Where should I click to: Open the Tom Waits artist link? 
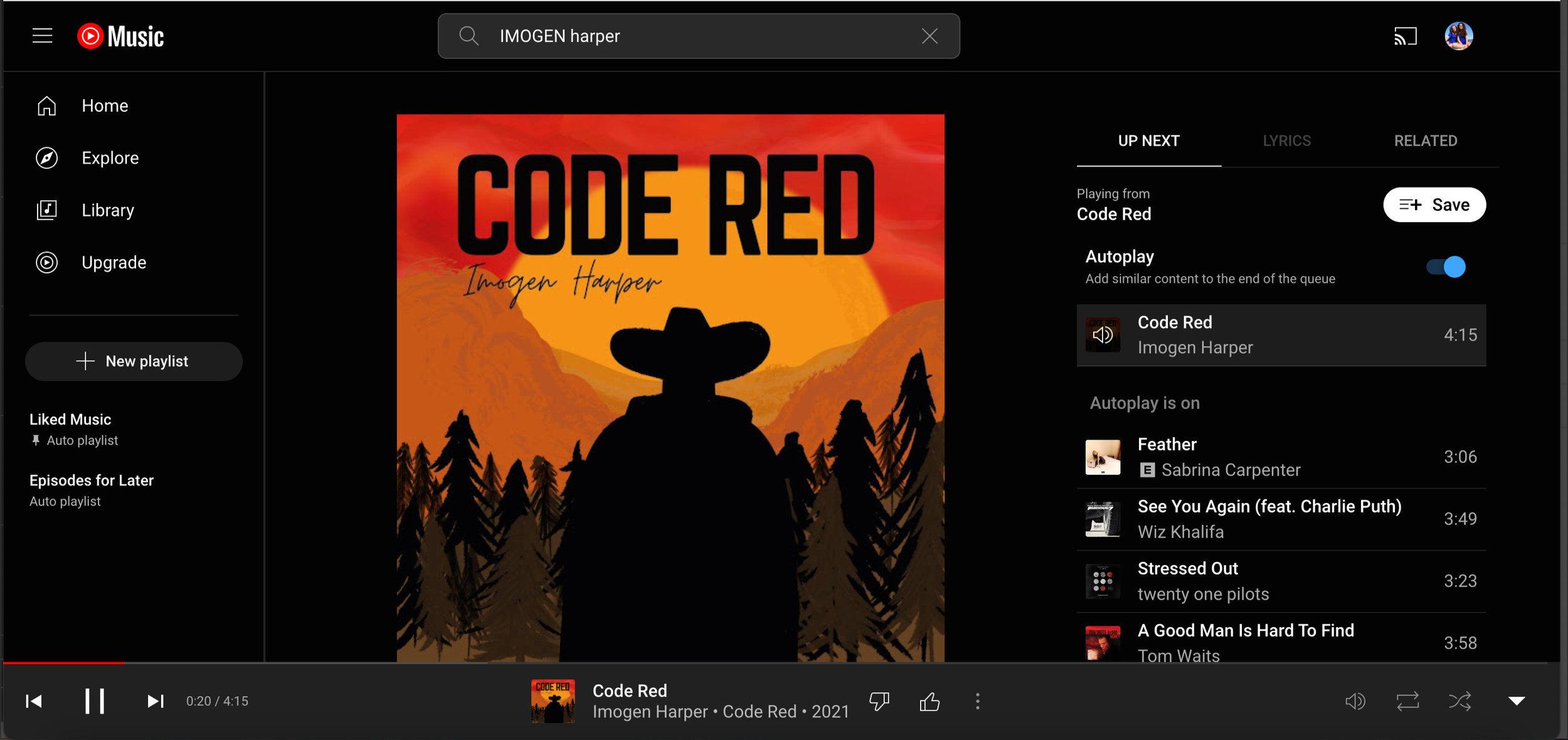click(x=1179, y=655)
